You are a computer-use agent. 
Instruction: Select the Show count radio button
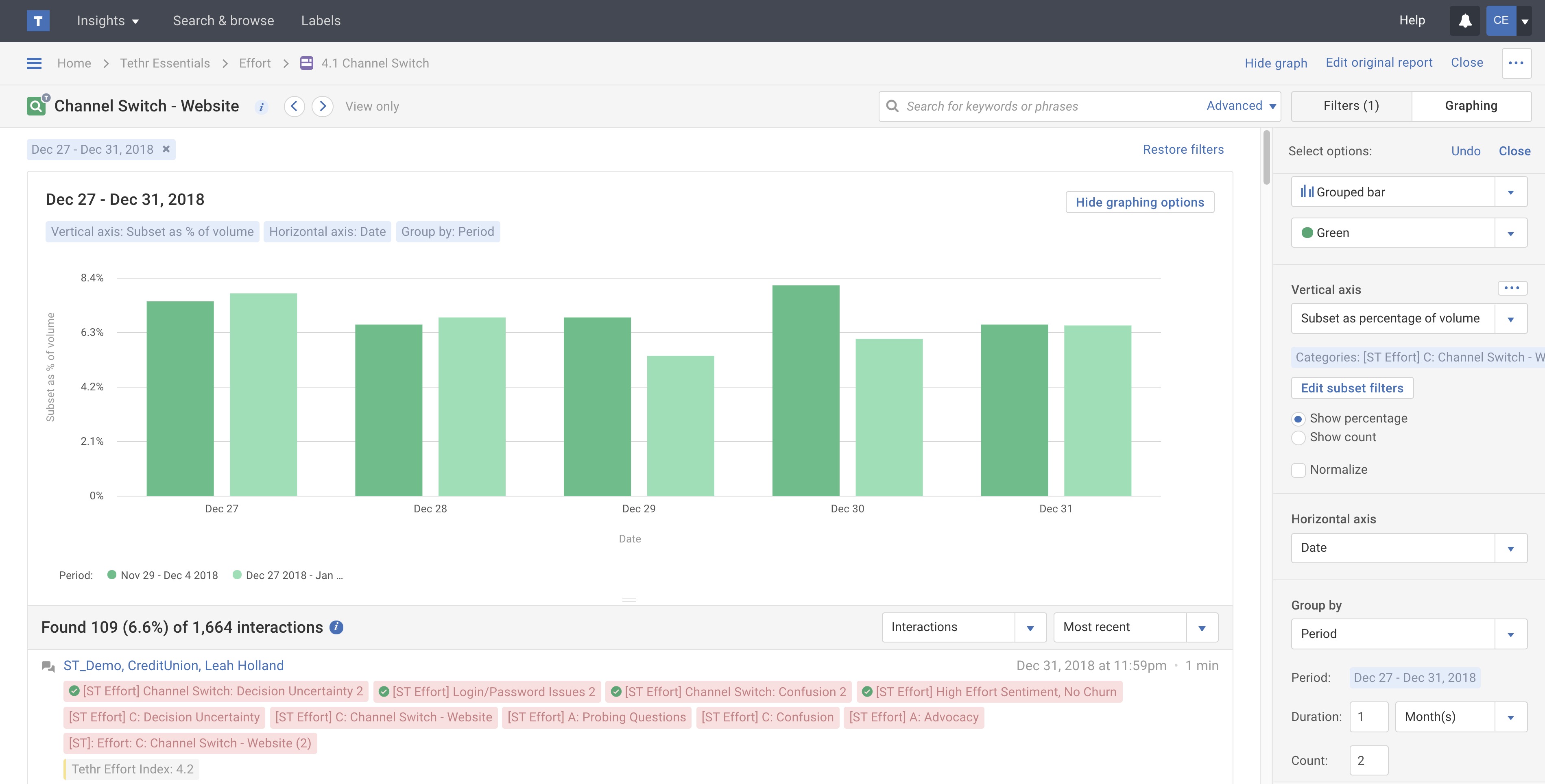tap(1298, 438)
